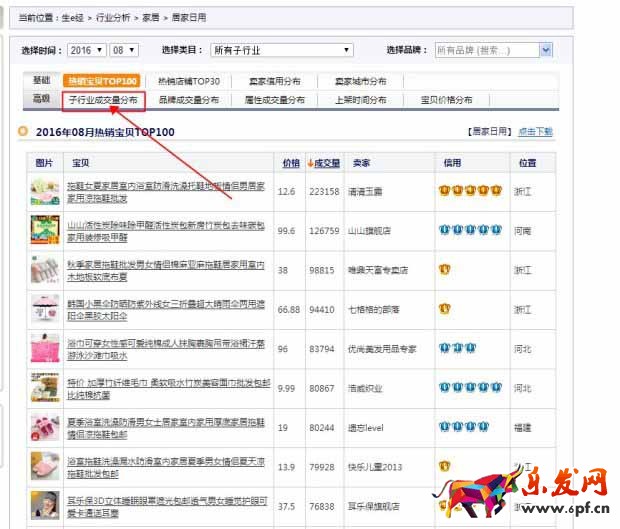
Task: Click the brand search input field
Action: pos(485,50)
